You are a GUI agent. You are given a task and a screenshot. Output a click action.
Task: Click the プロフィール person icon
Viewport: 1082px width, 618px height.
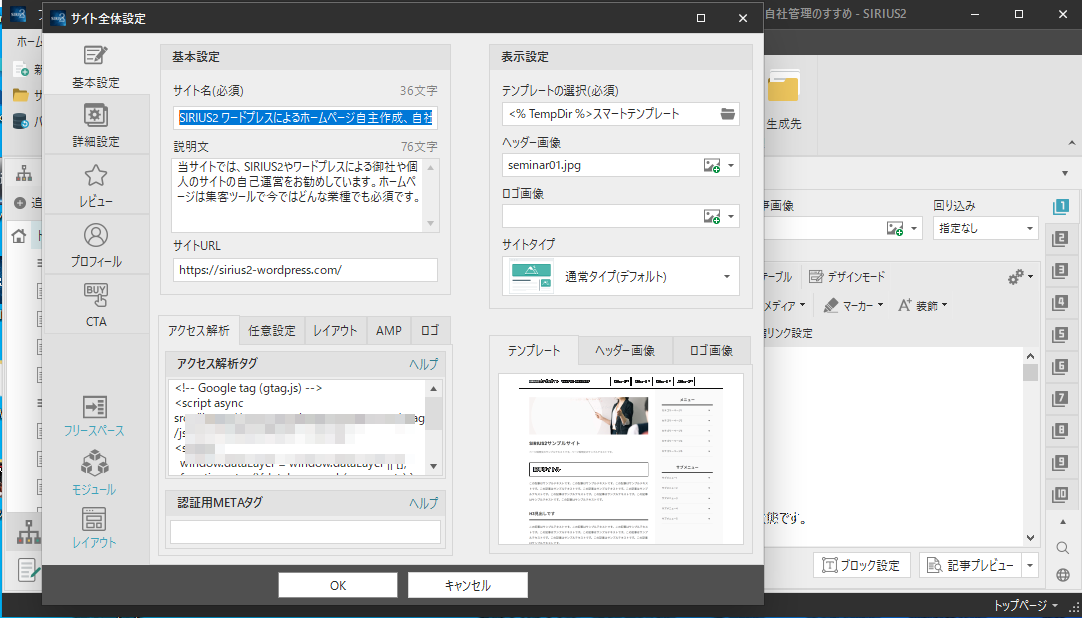[96, 235]
